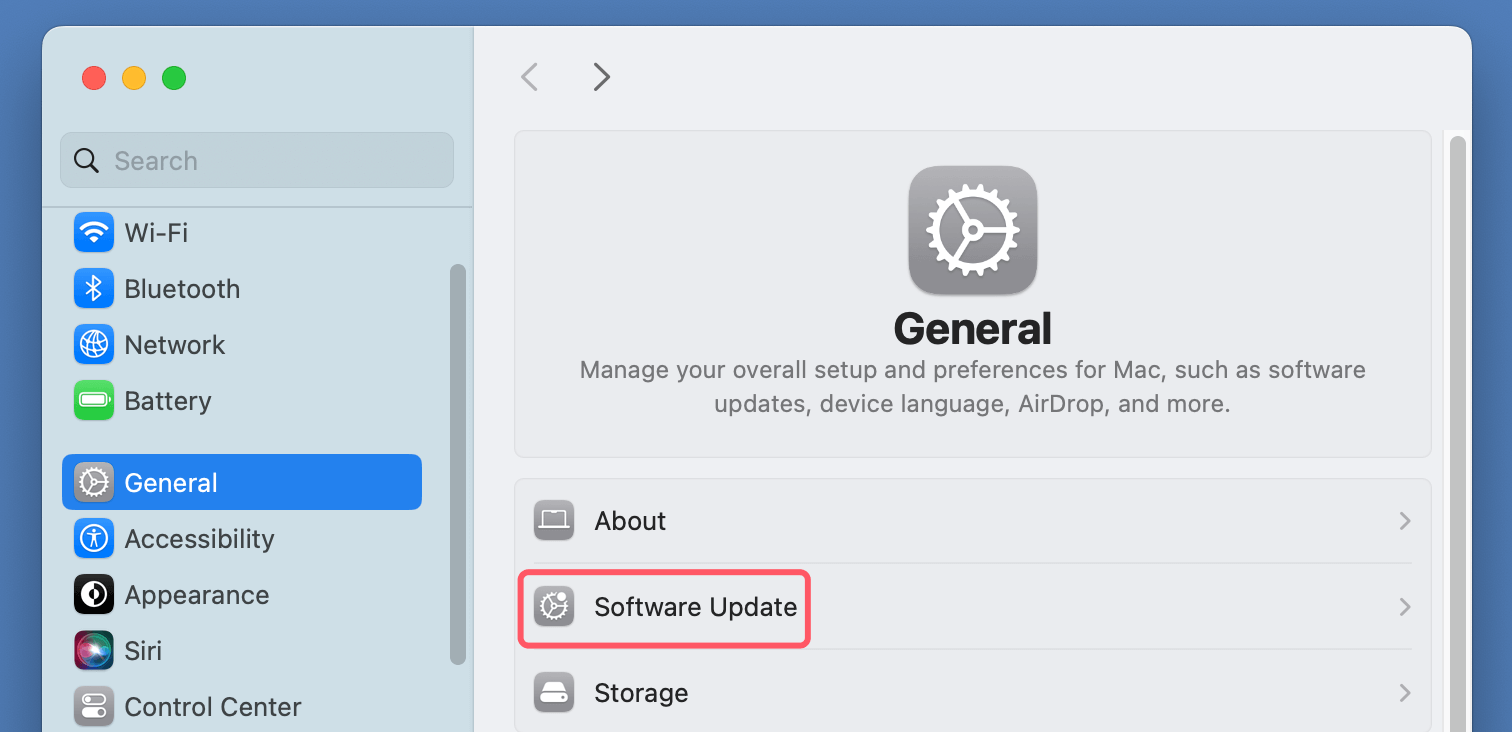
Task: Open Software Update via its chevron
Action: (1405, 607)
